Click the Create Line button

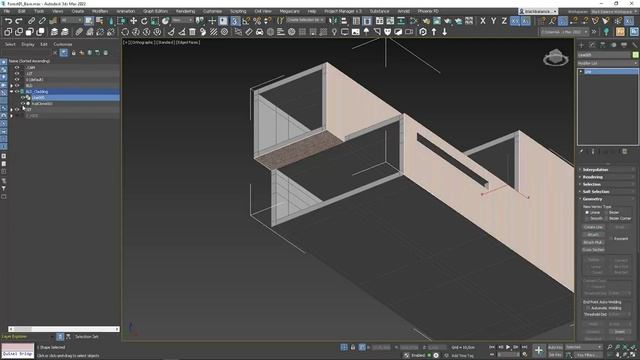[593, 227]
